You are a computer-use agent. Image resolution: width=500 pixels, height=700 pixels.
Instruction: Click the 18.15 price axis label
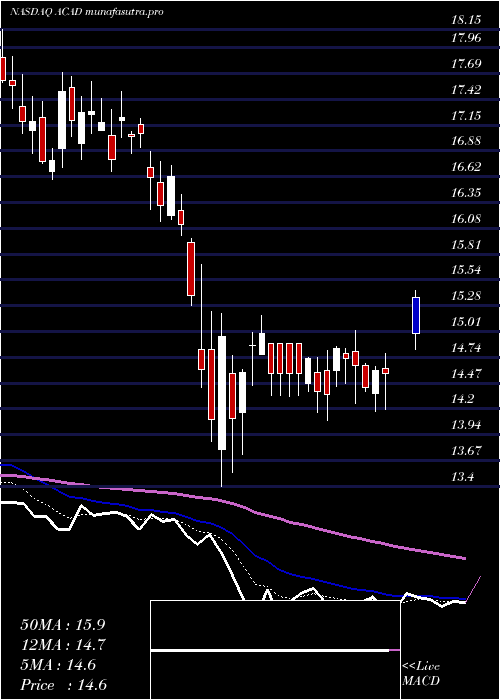pos(466,19)
